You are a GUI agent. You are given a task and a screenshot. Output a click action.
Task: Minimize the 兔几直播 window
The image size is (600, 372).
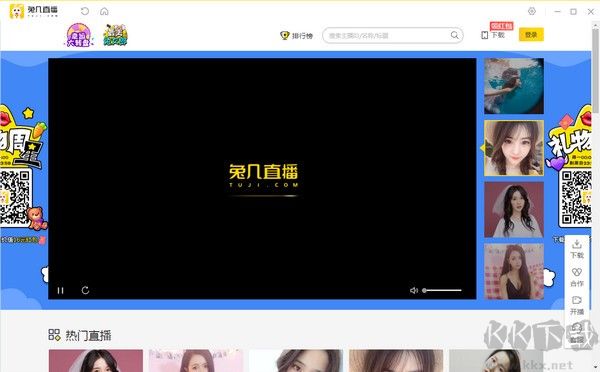coord(557,11)
